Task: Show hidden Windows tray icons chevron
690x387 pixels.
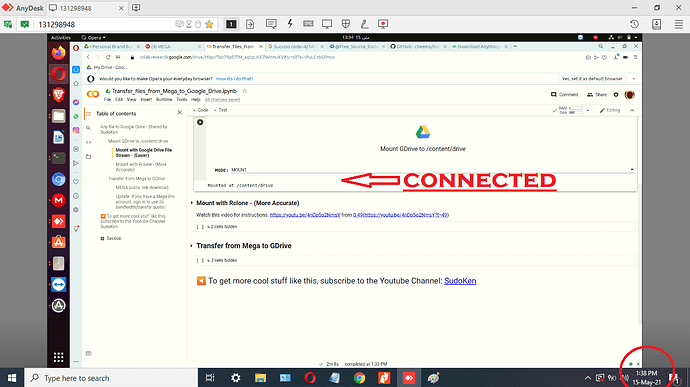Action: [587, 378]
